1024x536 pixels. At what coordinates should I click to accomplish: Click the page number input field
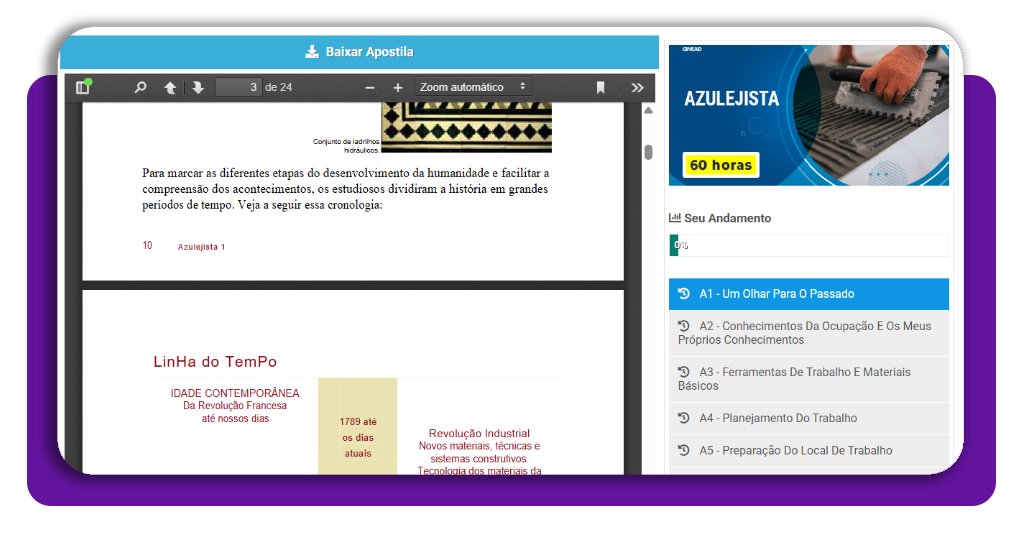point(238,87)
